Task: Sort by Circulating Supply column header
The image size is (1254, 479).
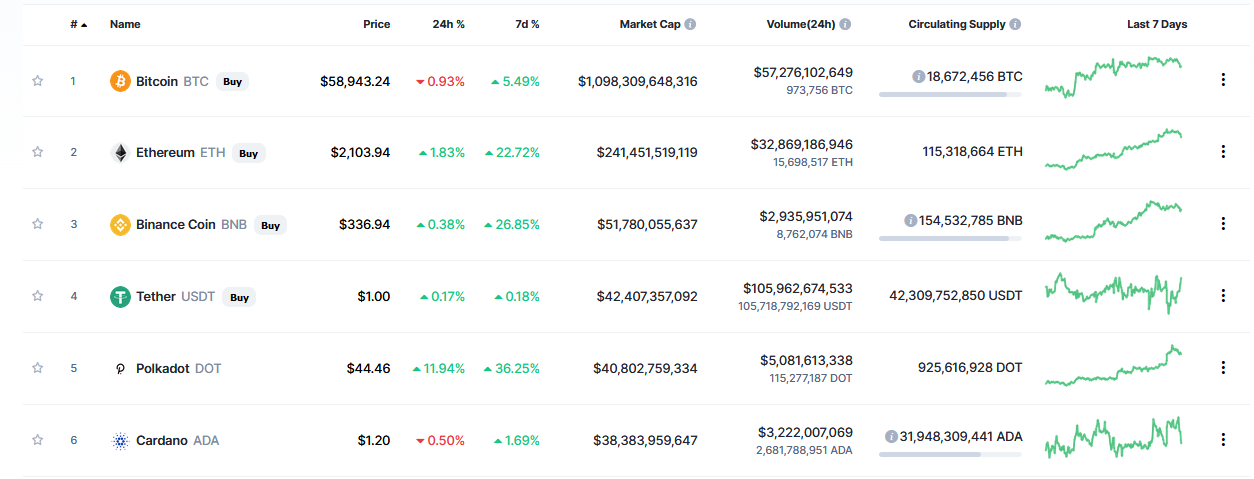Action: pos(957,24)
